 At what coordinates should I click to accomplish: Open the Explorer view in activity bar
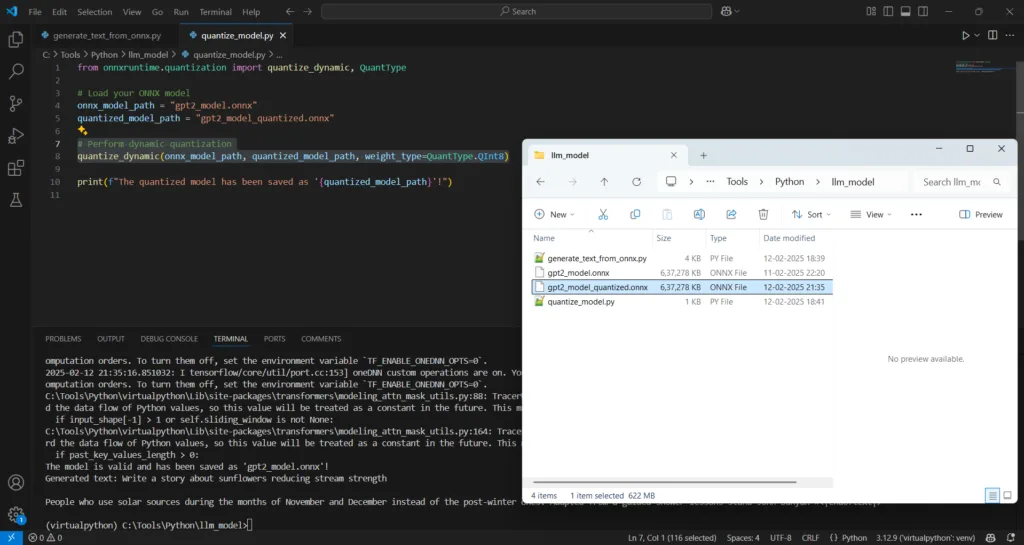[16, 40]
